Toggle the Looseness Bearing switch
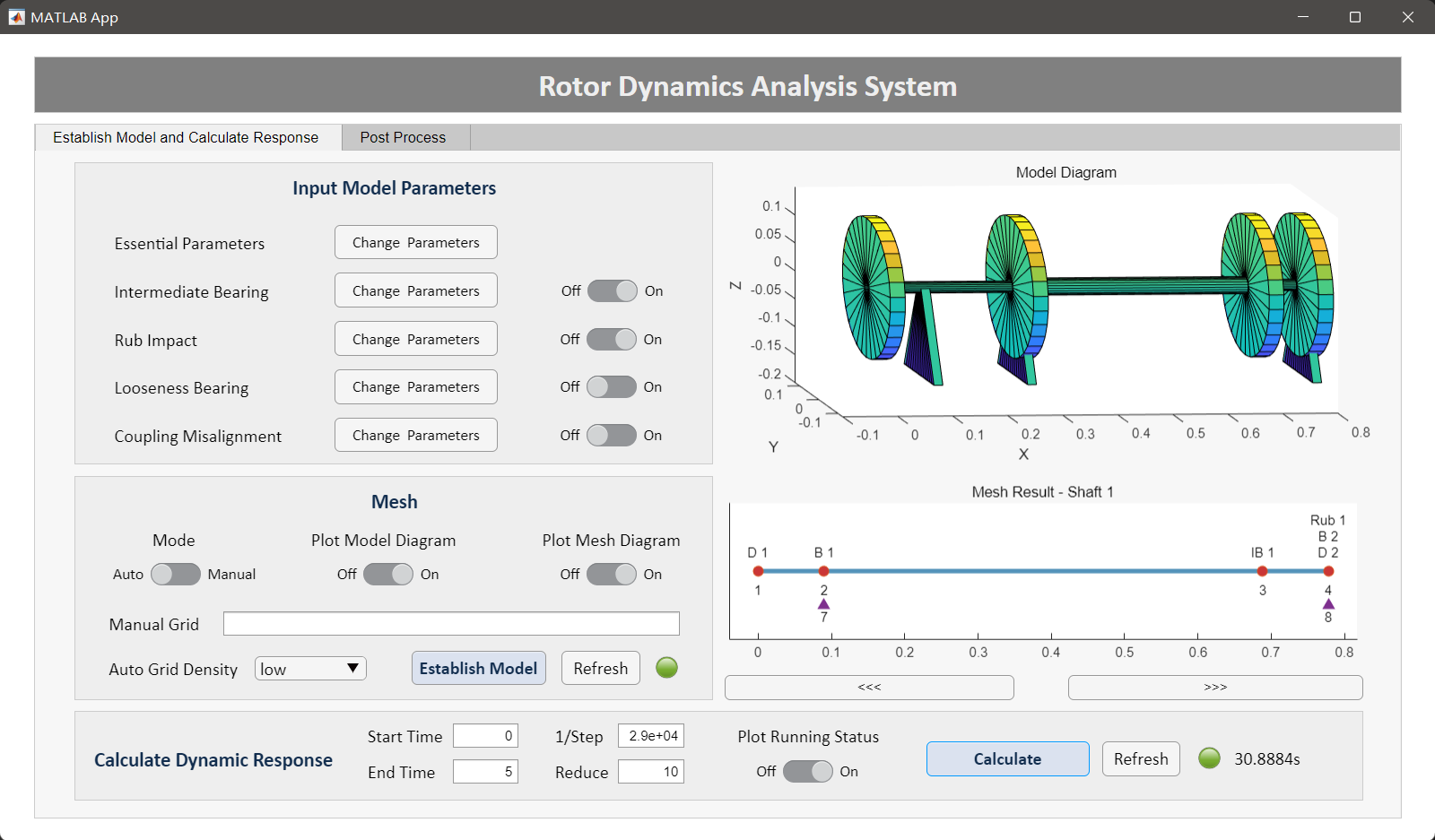The image size is (1435, 840). (x=612, y=387)
